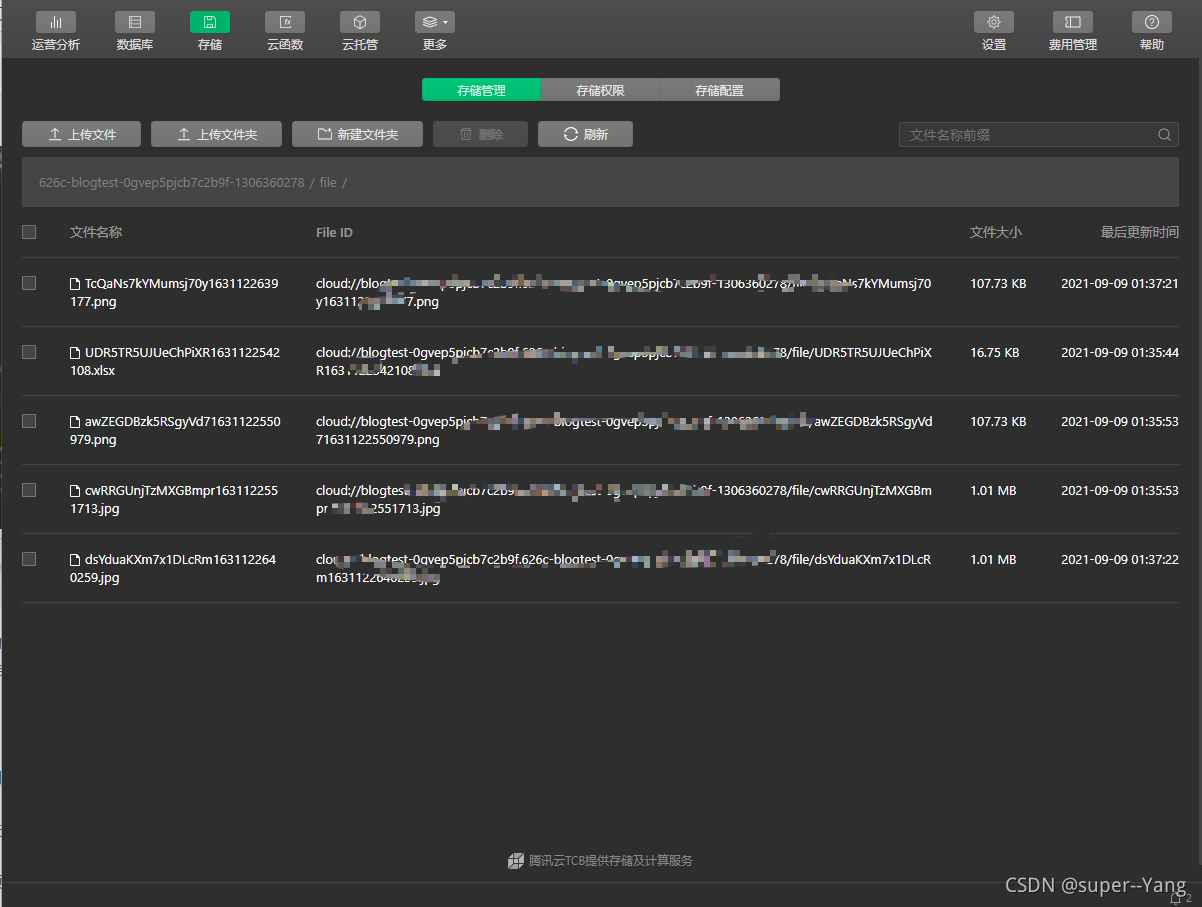Check the dsYduaKXm7x1DLcRm jpg row checkbox
The height and width of the screenshot is (907, 1202).
[x=29, y=559]
